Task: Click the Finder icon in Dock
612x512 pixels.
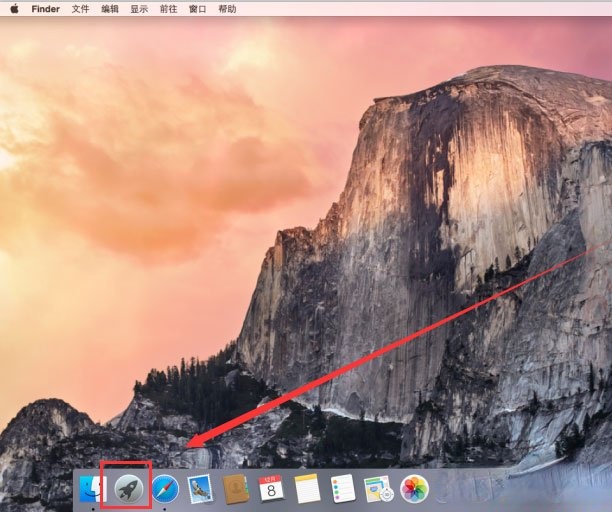Action: 92,488
